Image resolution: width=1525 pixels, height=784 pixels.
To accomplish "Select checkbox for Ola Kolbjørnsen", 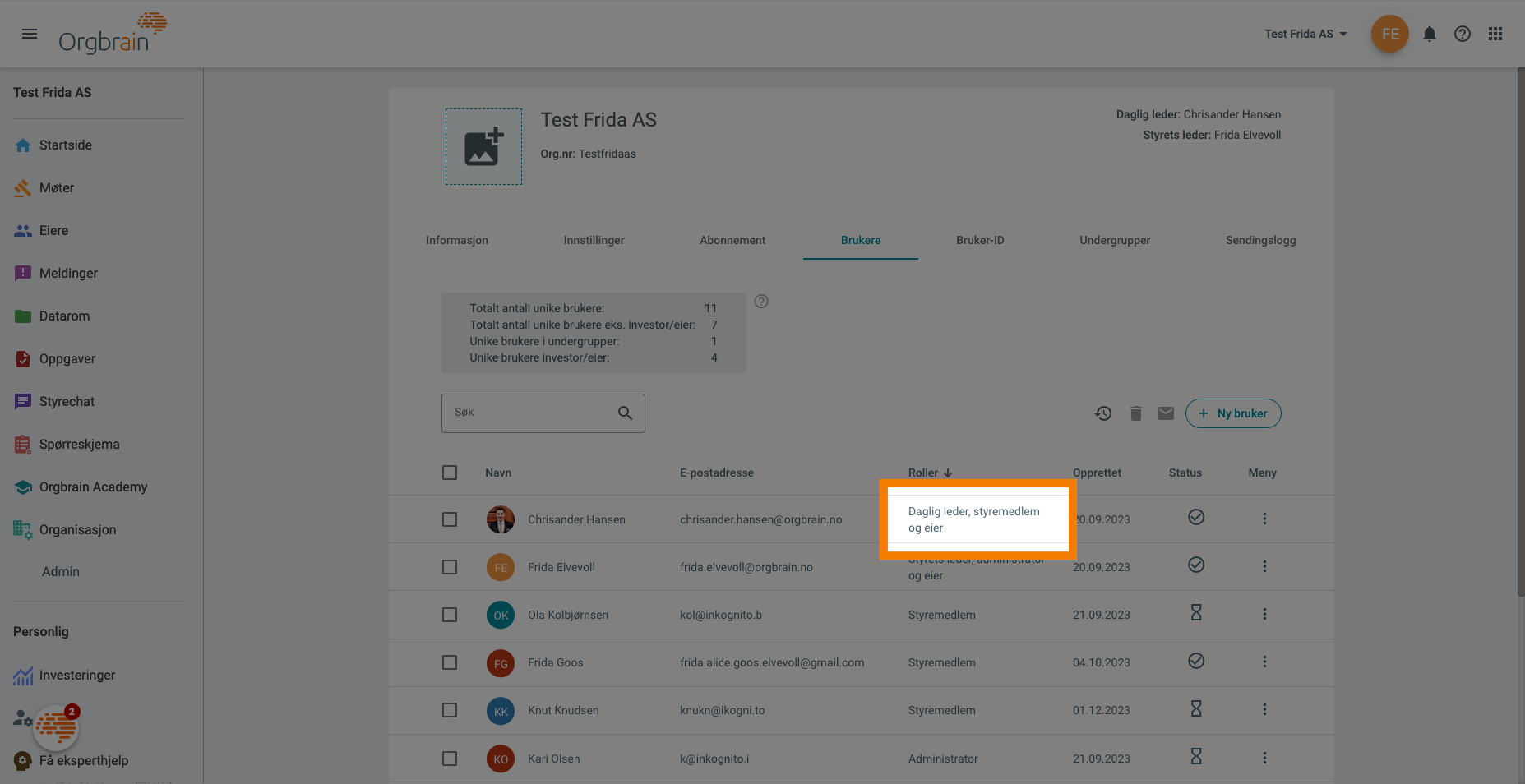I will [x=450, y=615].
